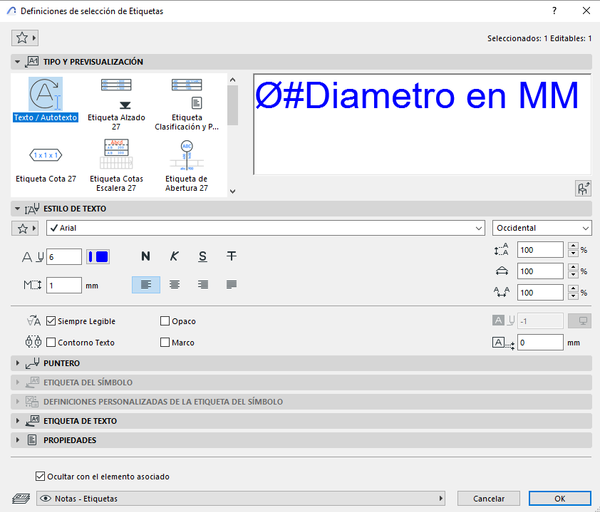
Task: Click the layer icon at bottom left
Action: (21, 499)
